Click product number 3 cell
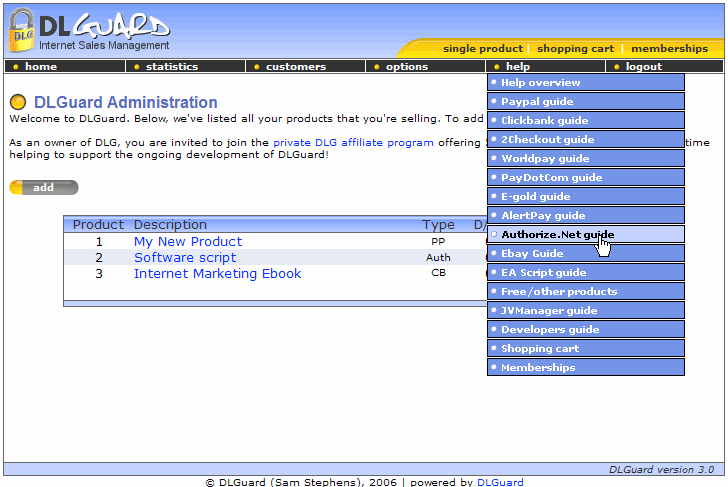This screenshot has width=728, height=487. tap(99, 274)
